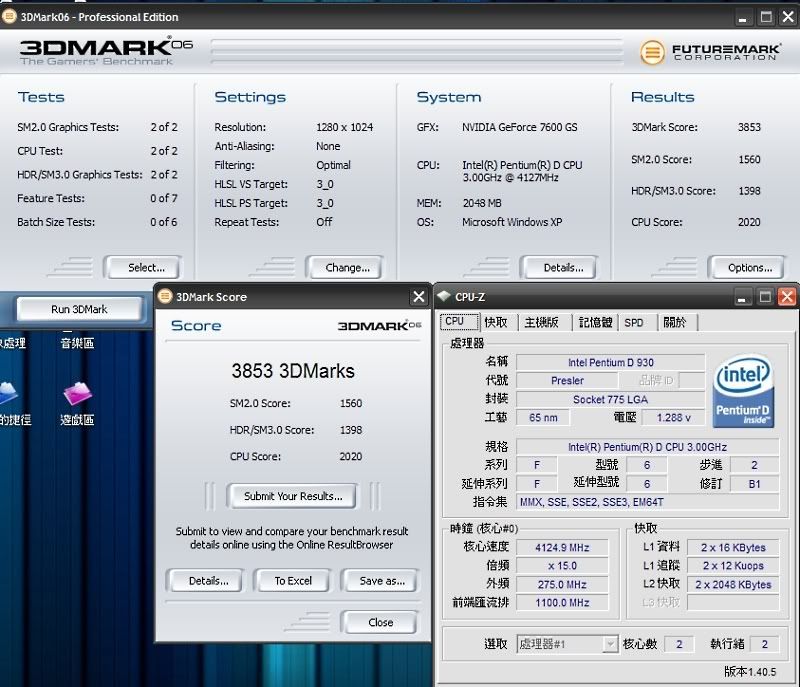Open the SPD tab in CPU-Z
Viewport: 800px width, 687px height.
(x=634, y=322)
